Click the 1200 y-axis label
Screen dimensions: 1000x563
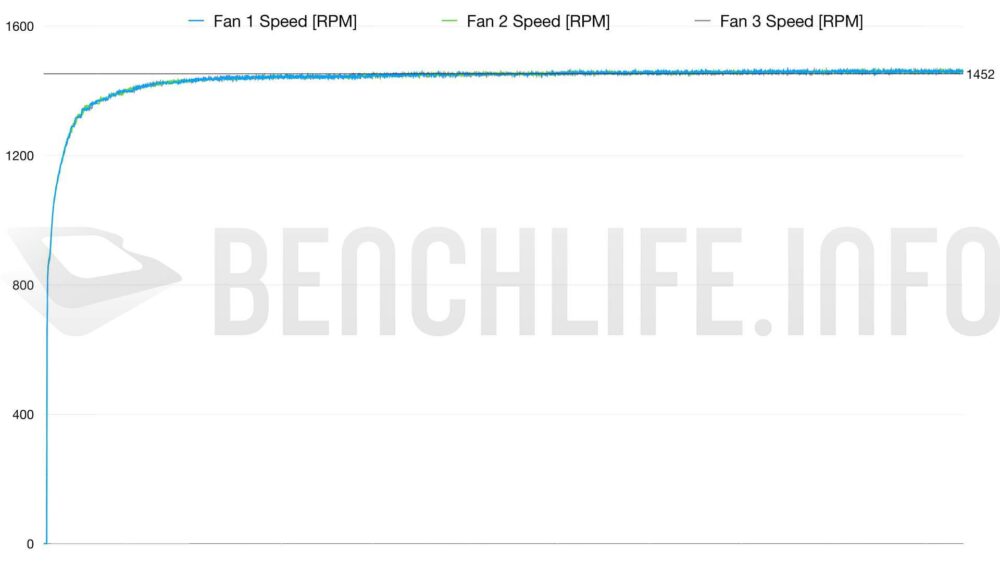19,156
